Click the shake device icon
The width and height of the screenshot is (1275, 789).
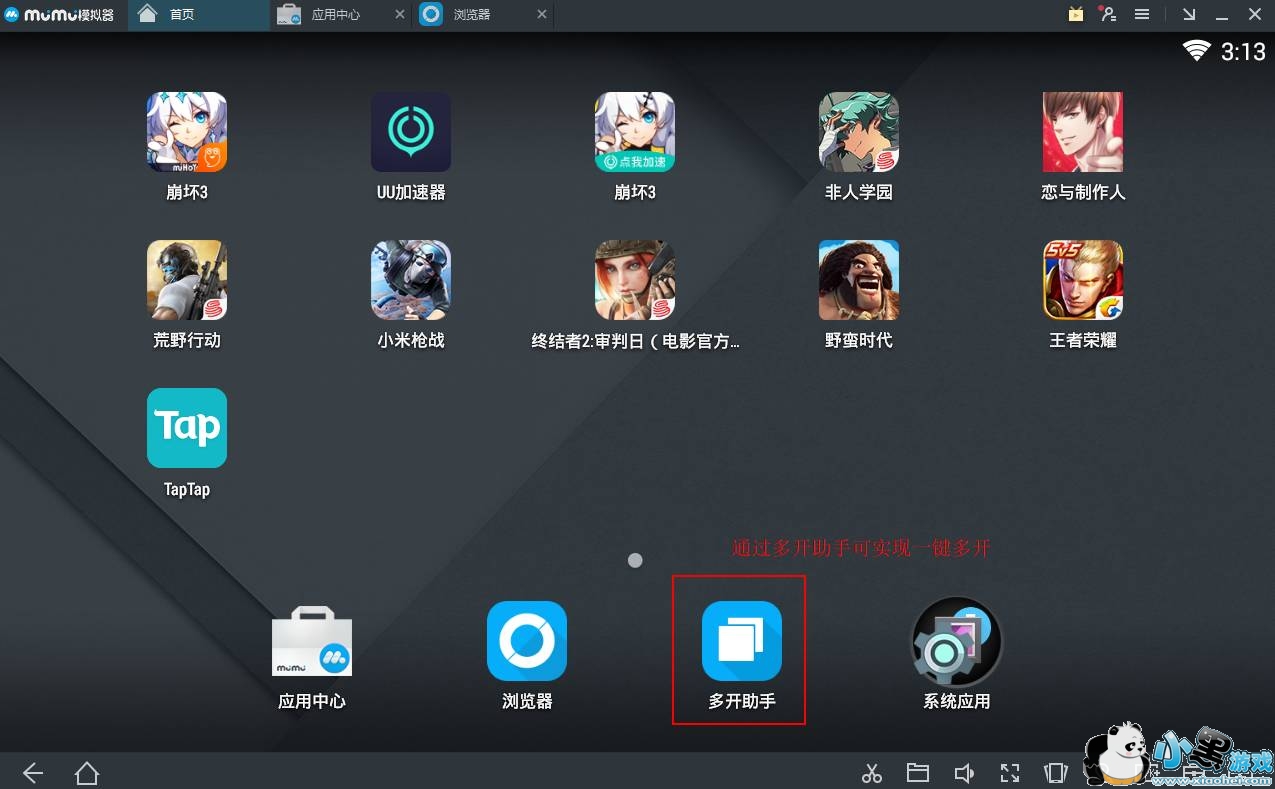tap(1055, 772)
